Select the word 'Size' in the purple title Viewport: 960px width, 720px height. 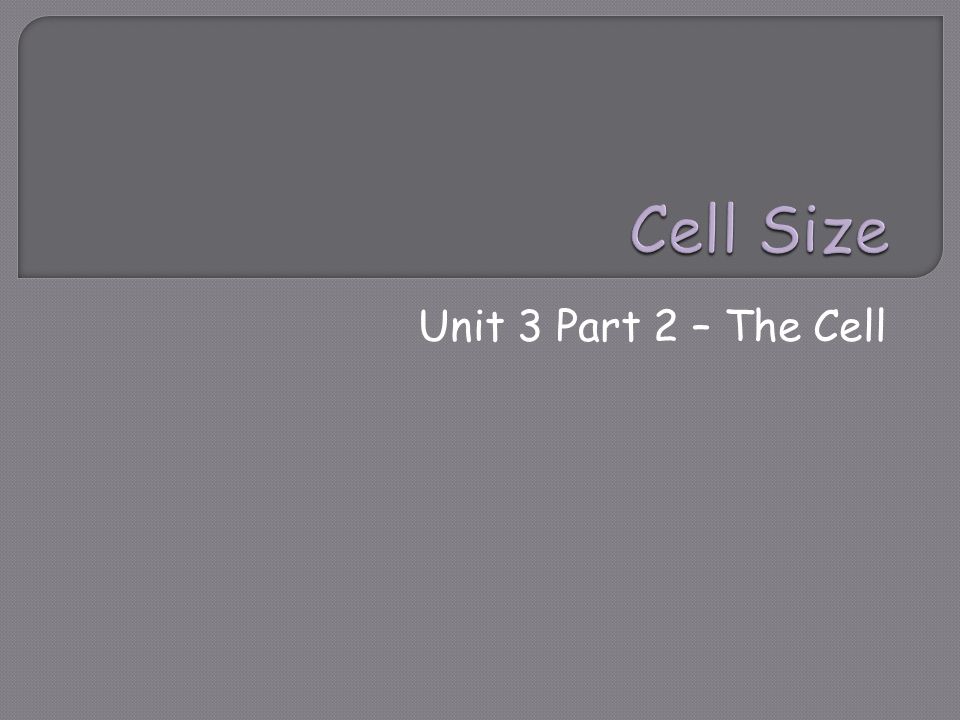pyautogui.click(x=824, y=229)
